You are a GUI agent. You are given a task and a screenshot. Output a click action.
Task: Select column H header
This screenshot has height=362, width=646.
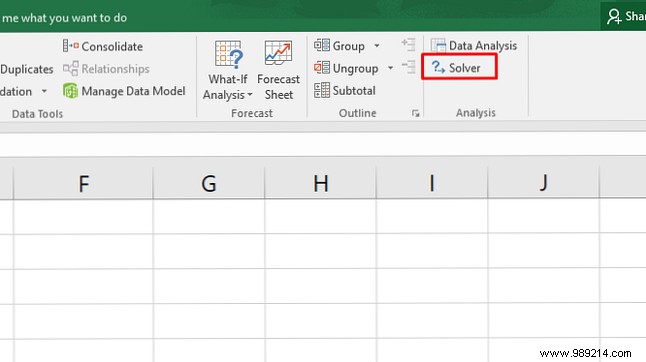point(321,183)
